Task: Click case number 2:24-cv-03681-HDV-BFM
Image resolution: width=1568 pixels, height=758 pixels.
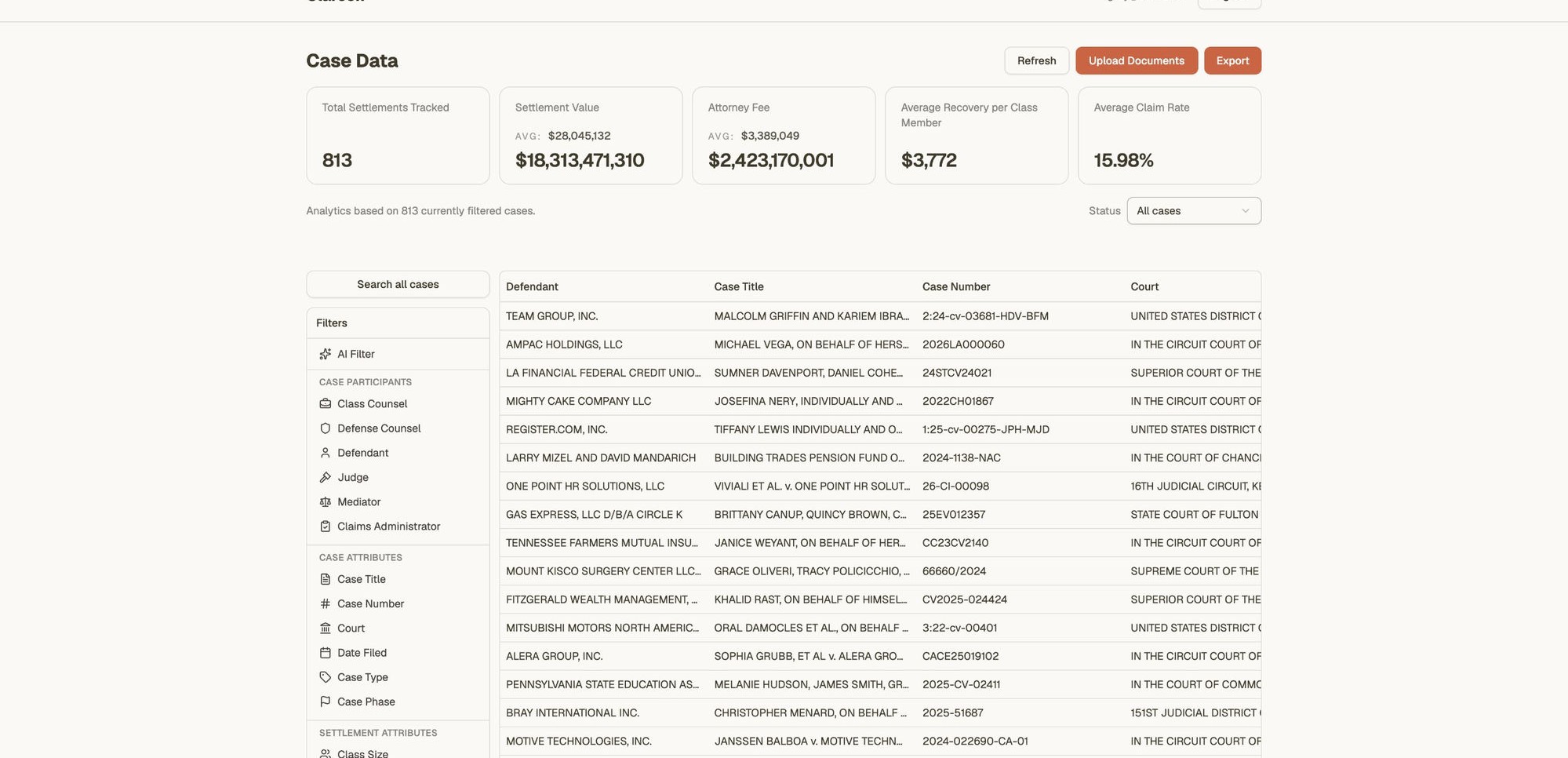Action: pos(985,316)
